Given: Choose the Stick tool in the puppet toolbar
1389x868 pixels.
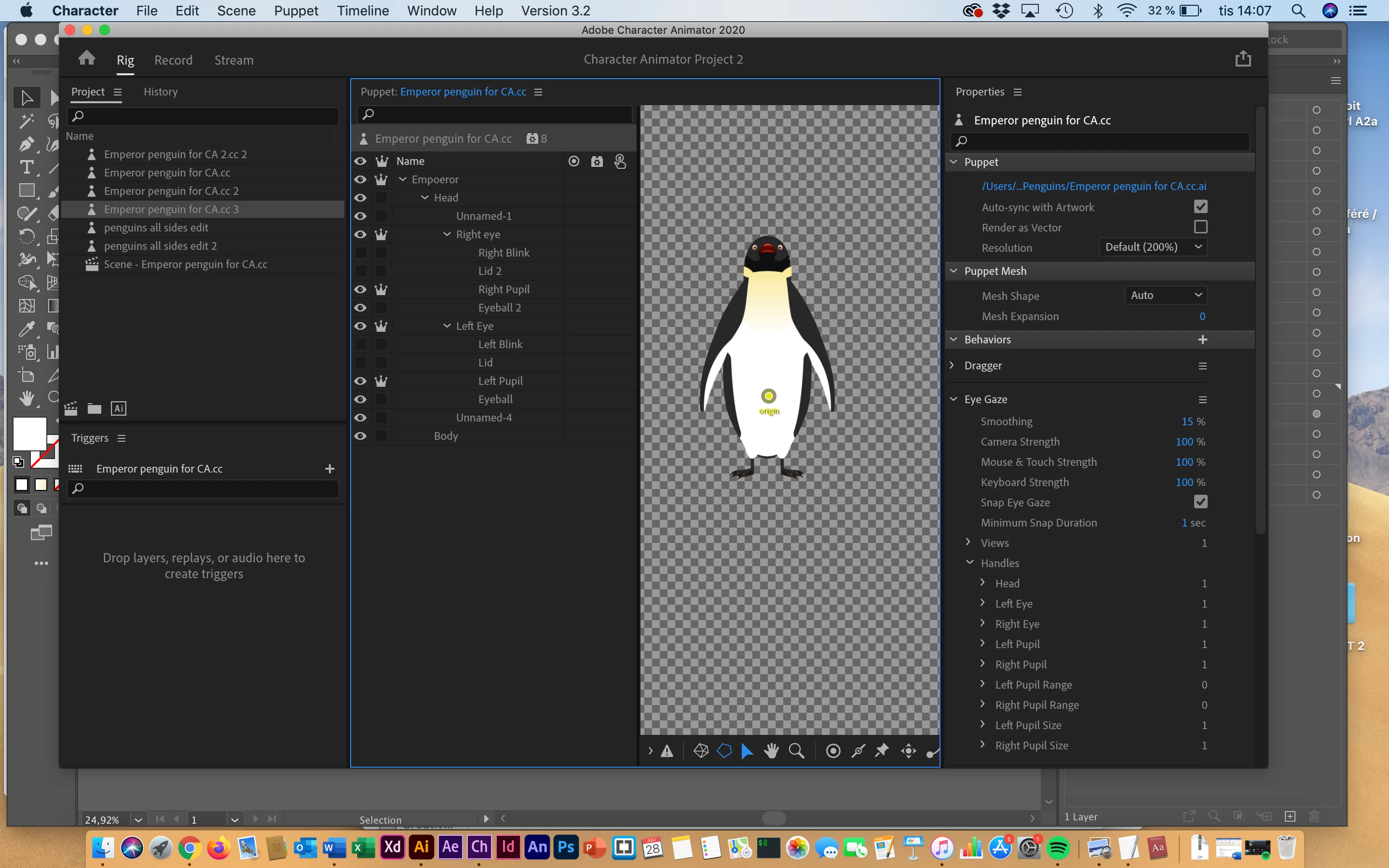Looking at the screenshot, I should point(858,751).
